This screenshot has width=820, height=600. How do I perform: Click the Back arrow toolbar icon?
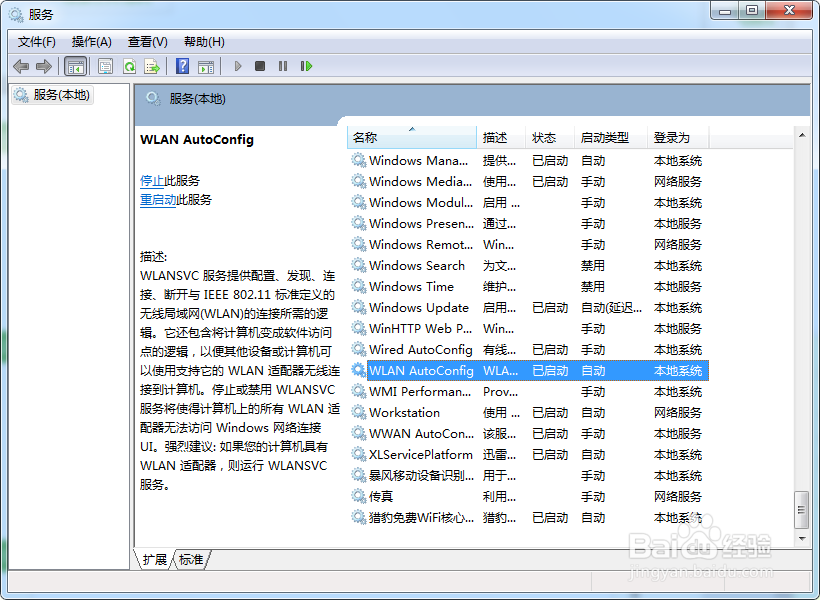21,66
